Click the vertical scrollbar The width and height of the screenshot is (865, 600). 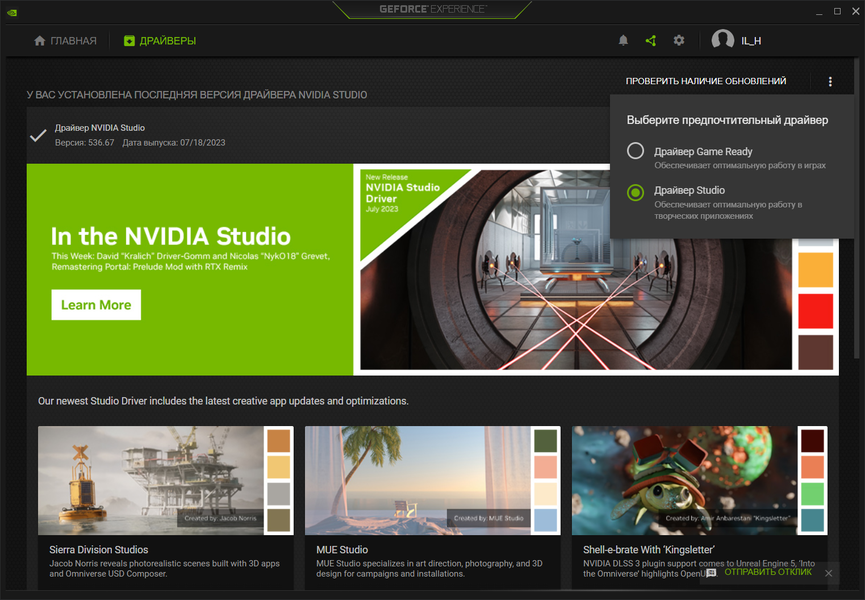click(857, 210)
